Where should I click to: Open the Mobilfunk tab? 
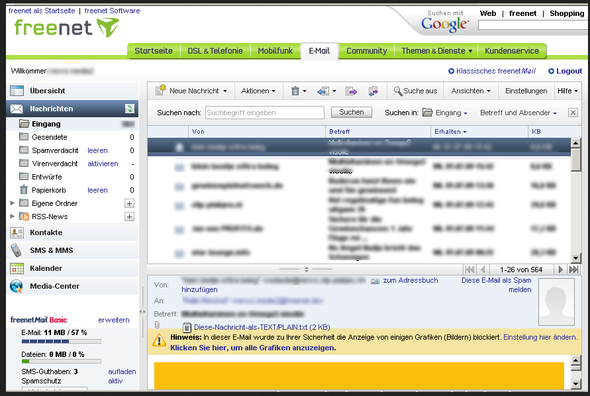[x=275, y=51]
